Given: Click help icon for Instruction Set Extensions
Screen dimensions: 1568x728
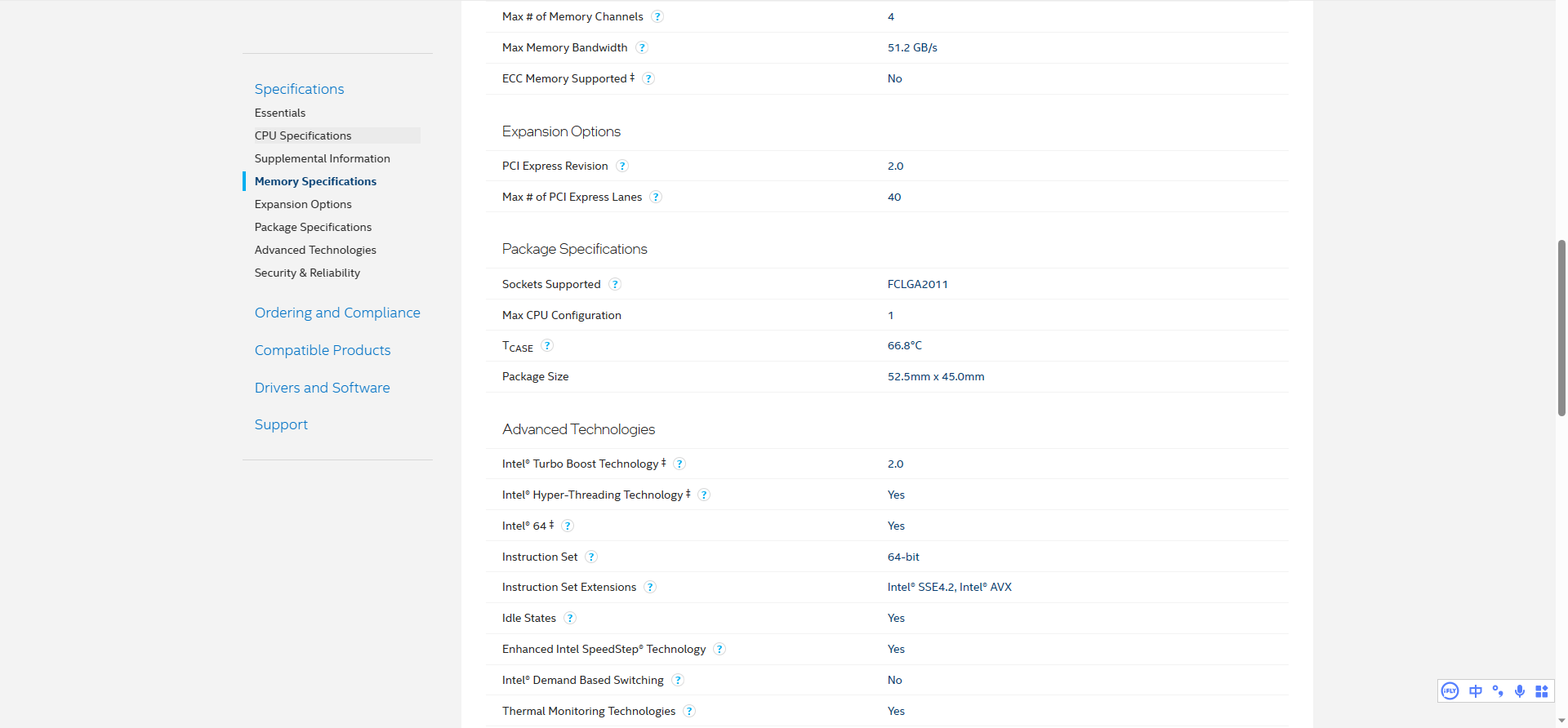Looking at the screenshot, I should (650, 588).
